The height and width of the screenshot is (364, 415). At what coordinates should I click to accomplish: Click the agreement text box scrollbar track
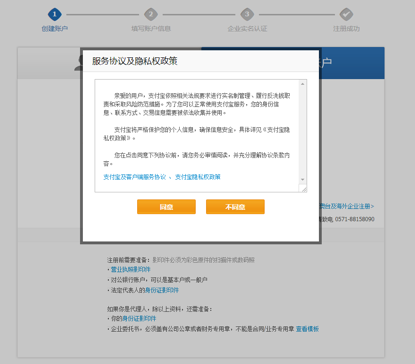coord(302,132)
